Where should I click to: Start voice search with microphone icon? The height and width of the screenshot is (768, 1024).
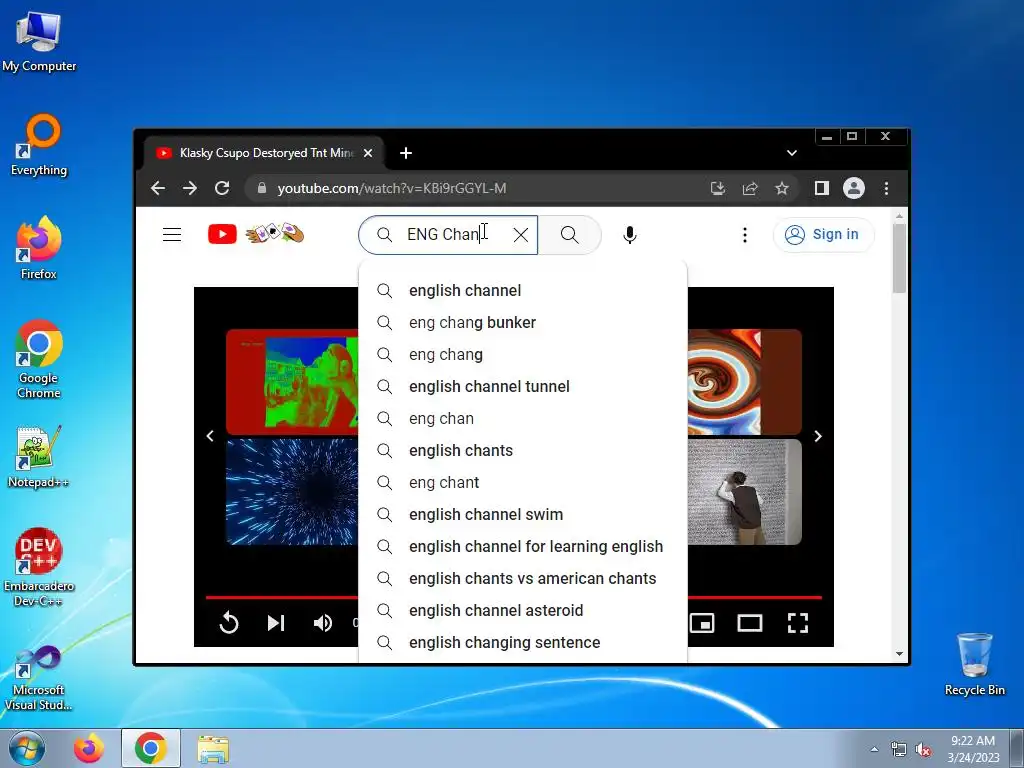(x=630, y=234)
